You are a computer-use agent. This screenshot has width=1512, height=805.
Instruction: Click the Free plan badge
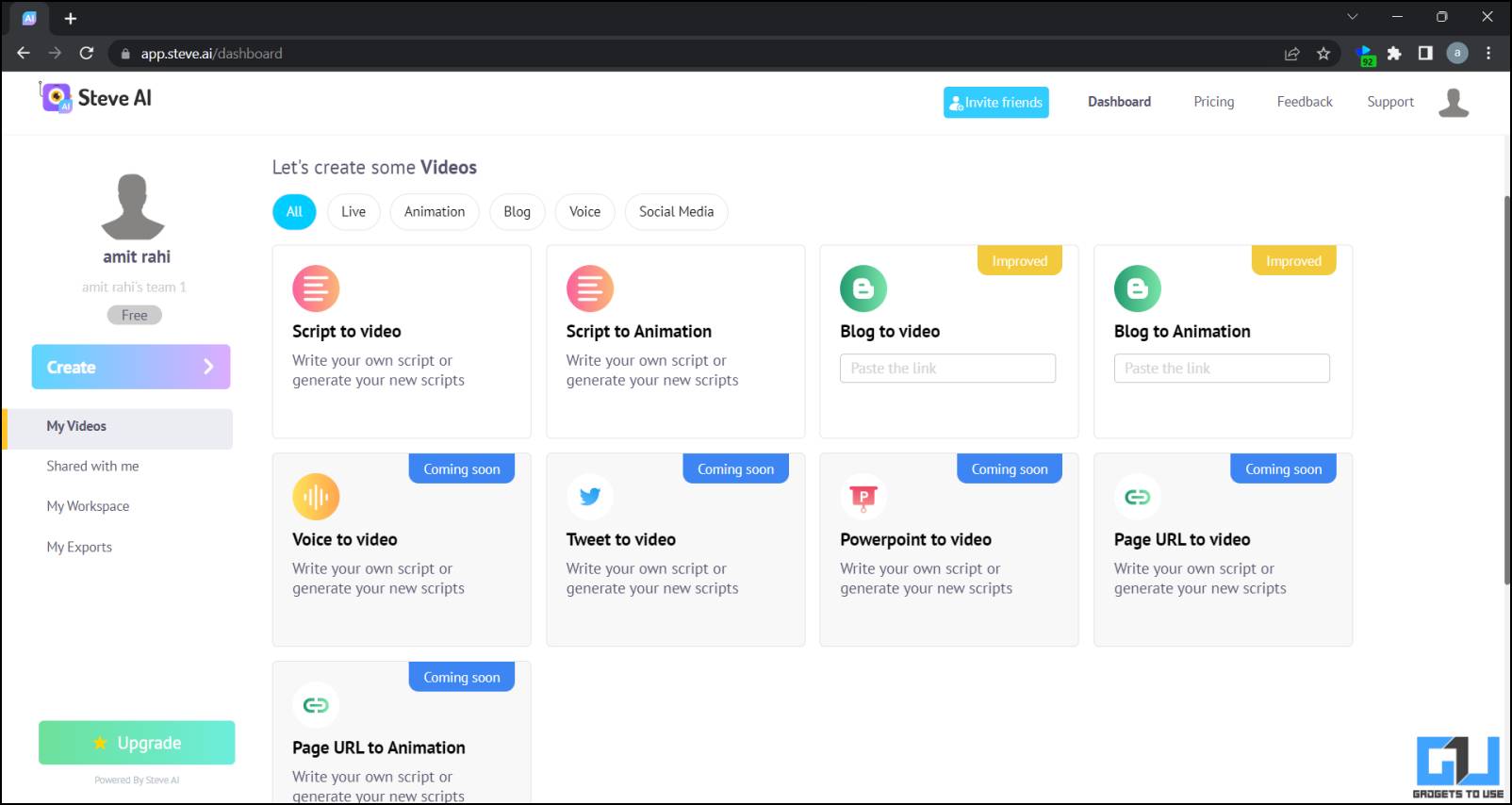(x=135, y=315)
